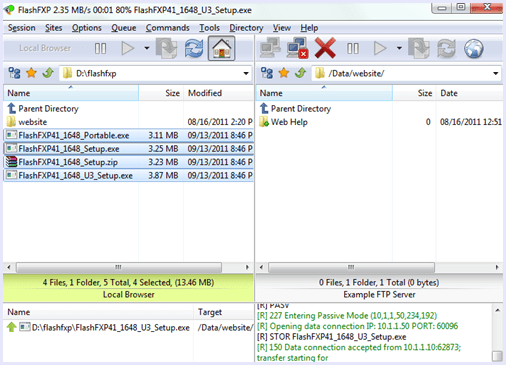Click the remote connect computers icon
506x365 pixels.
click(x=270, y=48)
